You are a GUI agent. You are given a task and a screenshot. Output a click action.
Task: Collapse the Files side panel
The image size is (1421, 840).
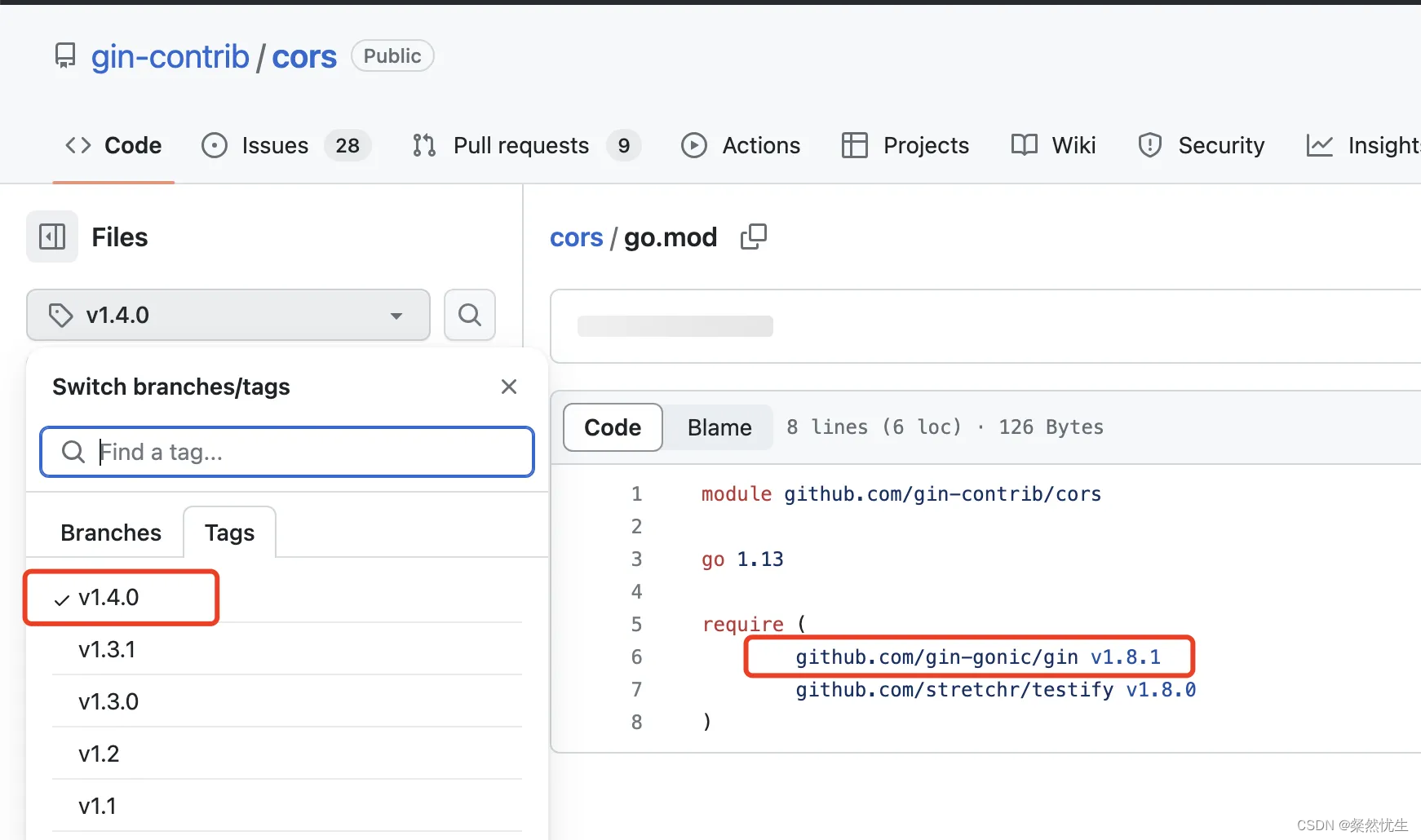(52, 237)
